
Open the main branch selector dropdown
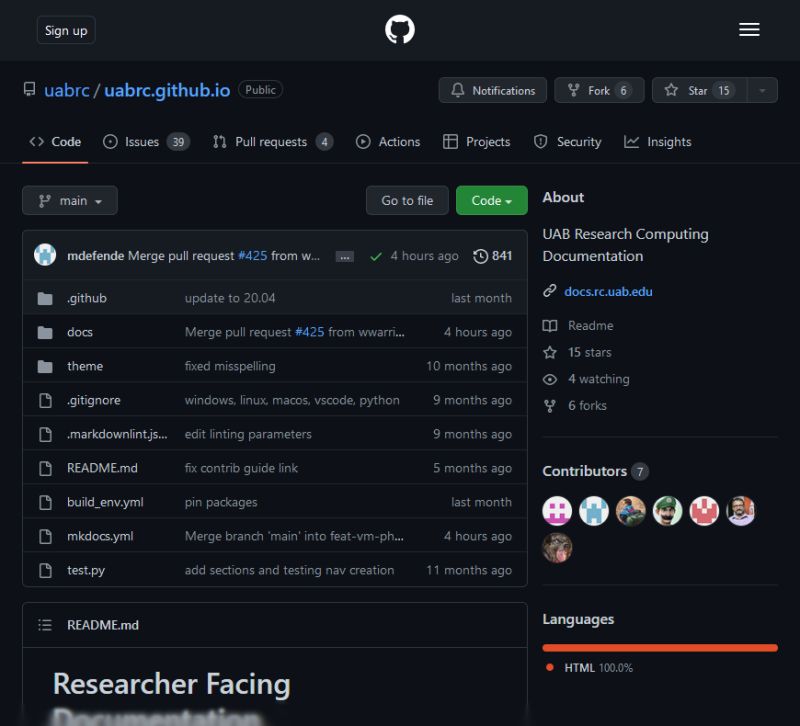pyautogui.click(x=69, y=200)
